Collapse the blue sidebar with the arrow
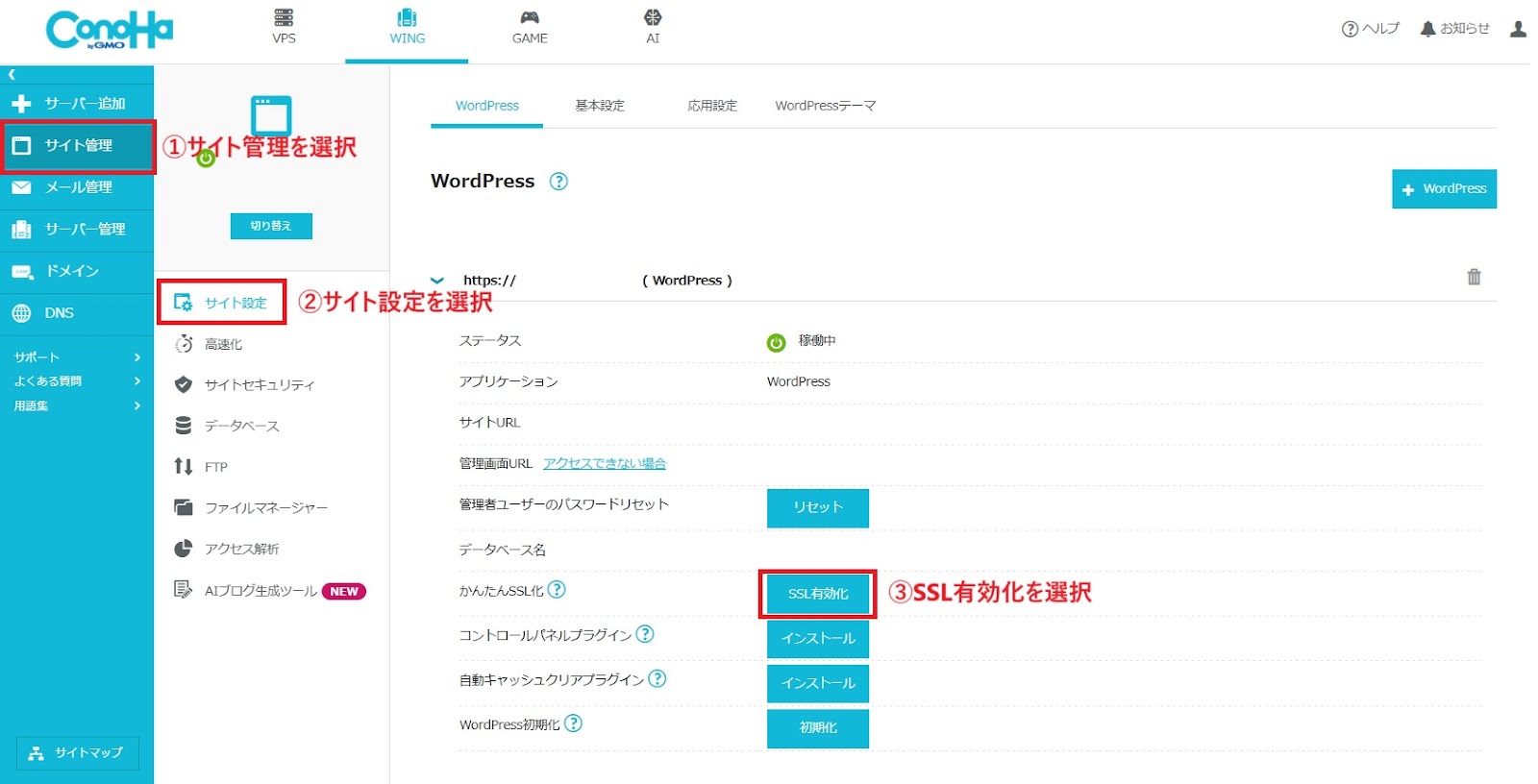The height and width of the screenshot is (784, 1538). (x=12, y=74)
